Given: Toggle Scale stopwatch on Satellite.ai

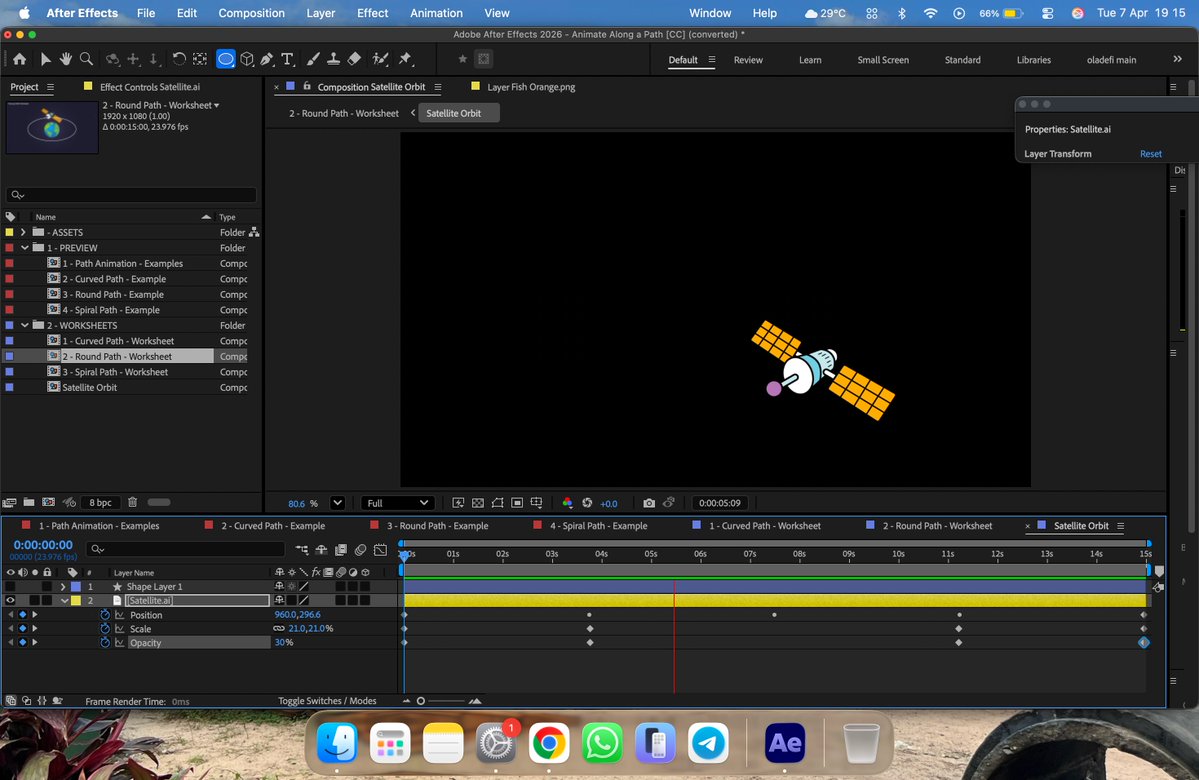Looking at the screenshot, I should [x=105, y=629].
